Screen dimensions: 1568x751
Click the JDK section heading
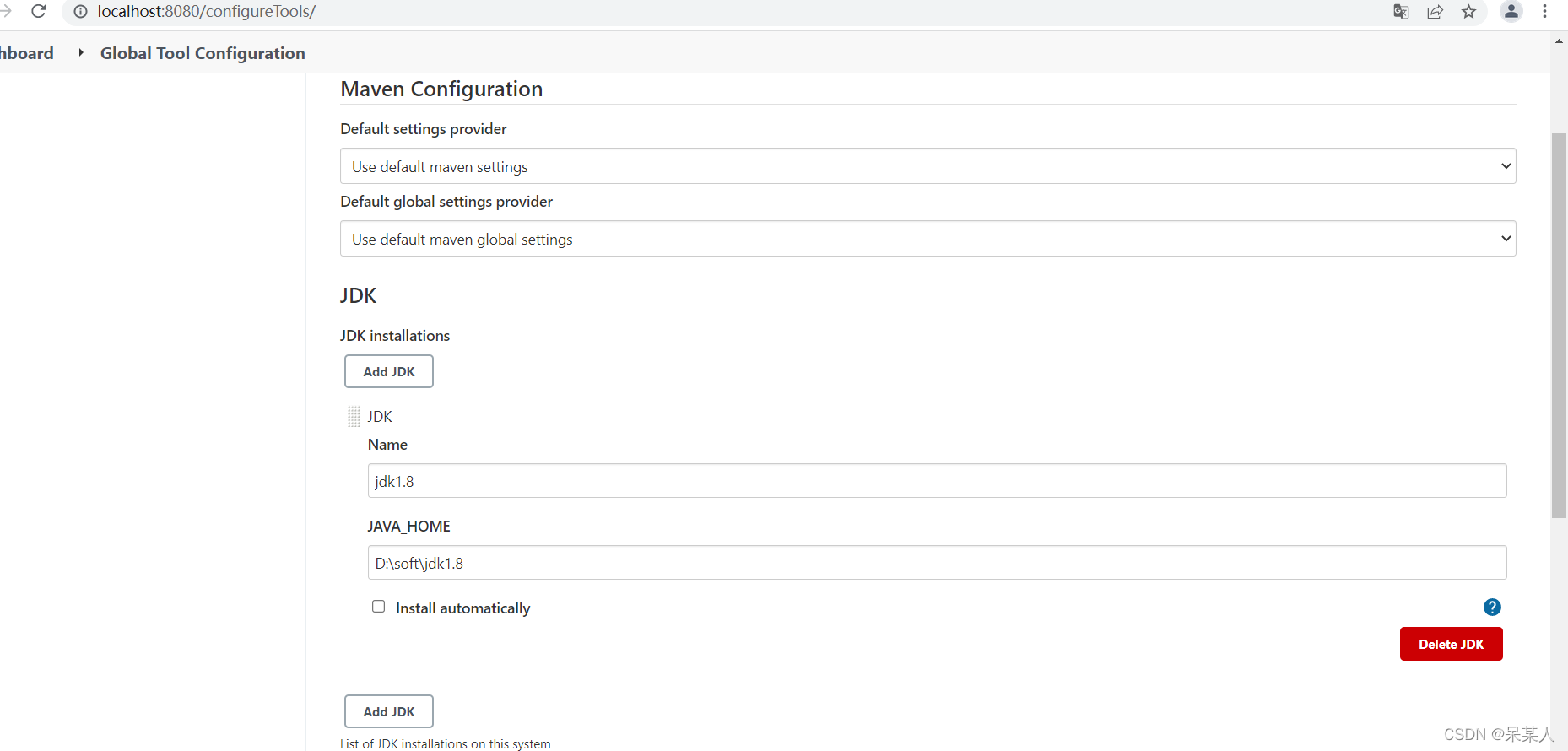[358, 295]
